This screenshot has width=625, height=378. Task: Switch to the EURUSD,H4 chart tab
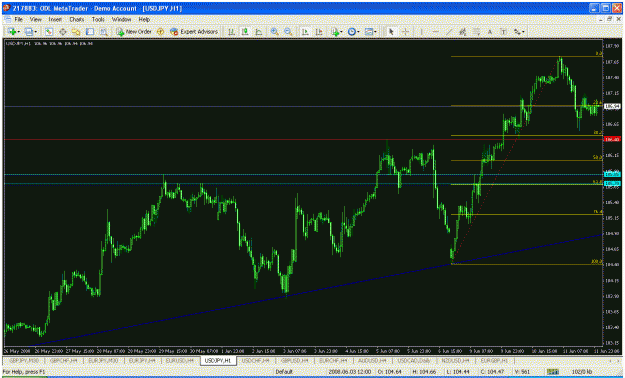(179, 360)
